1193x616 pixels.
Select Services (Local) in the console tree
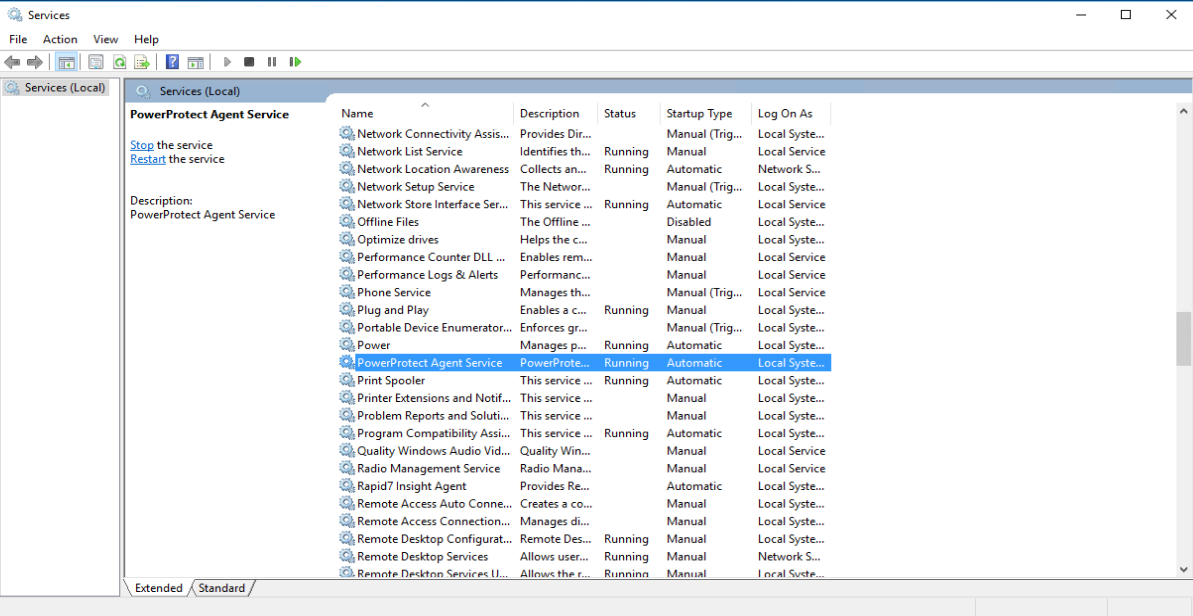click(x=64, y=88)
